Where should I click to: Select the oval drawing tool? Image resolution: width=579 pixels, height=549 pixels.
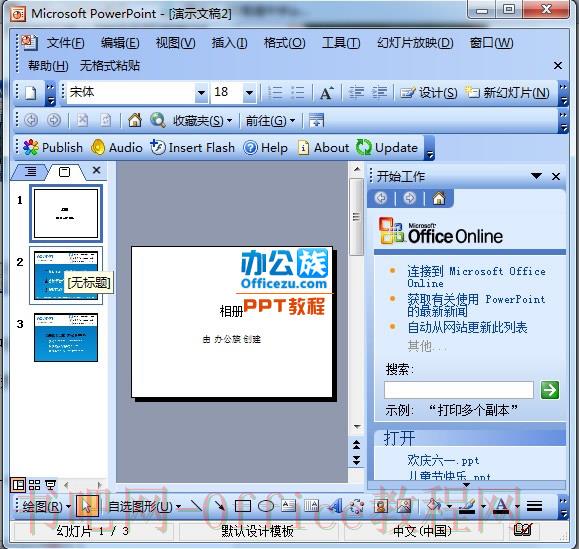tap(265, 506)
